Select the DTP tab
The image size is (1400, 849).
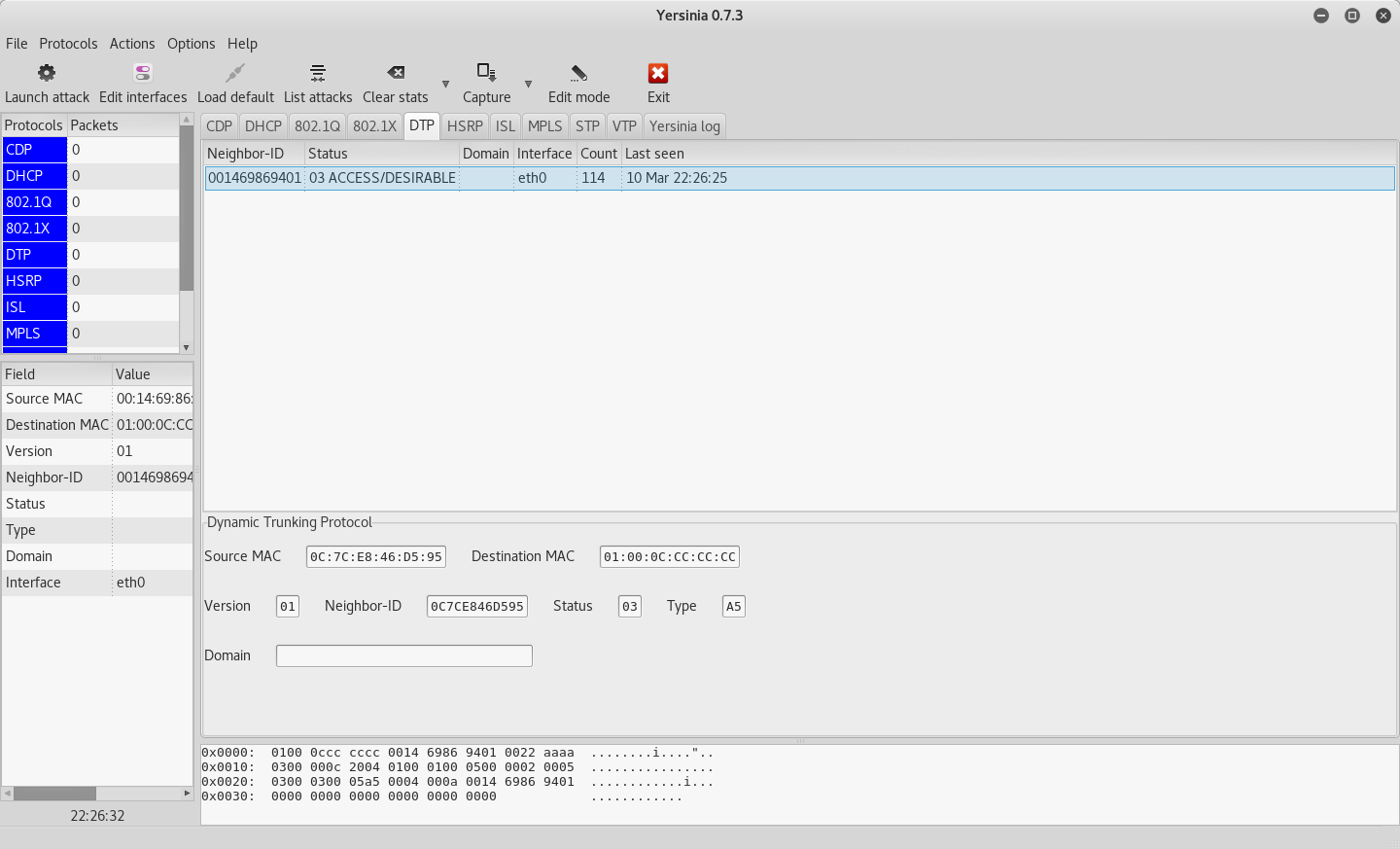point(422,125)
